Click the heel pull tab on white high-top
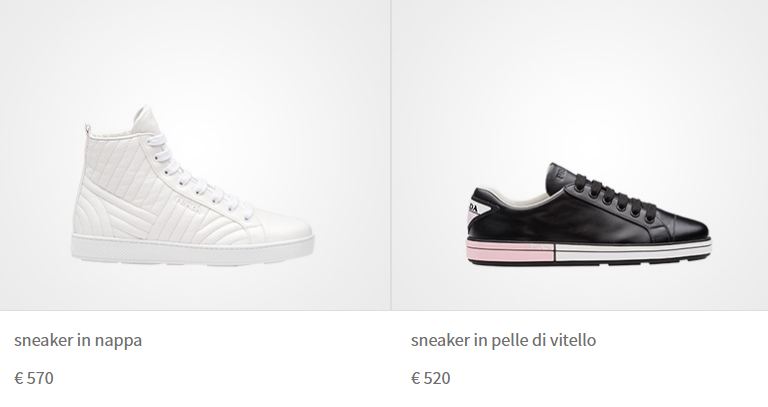Viewport: 768px width, 407px height. point(88,130)
